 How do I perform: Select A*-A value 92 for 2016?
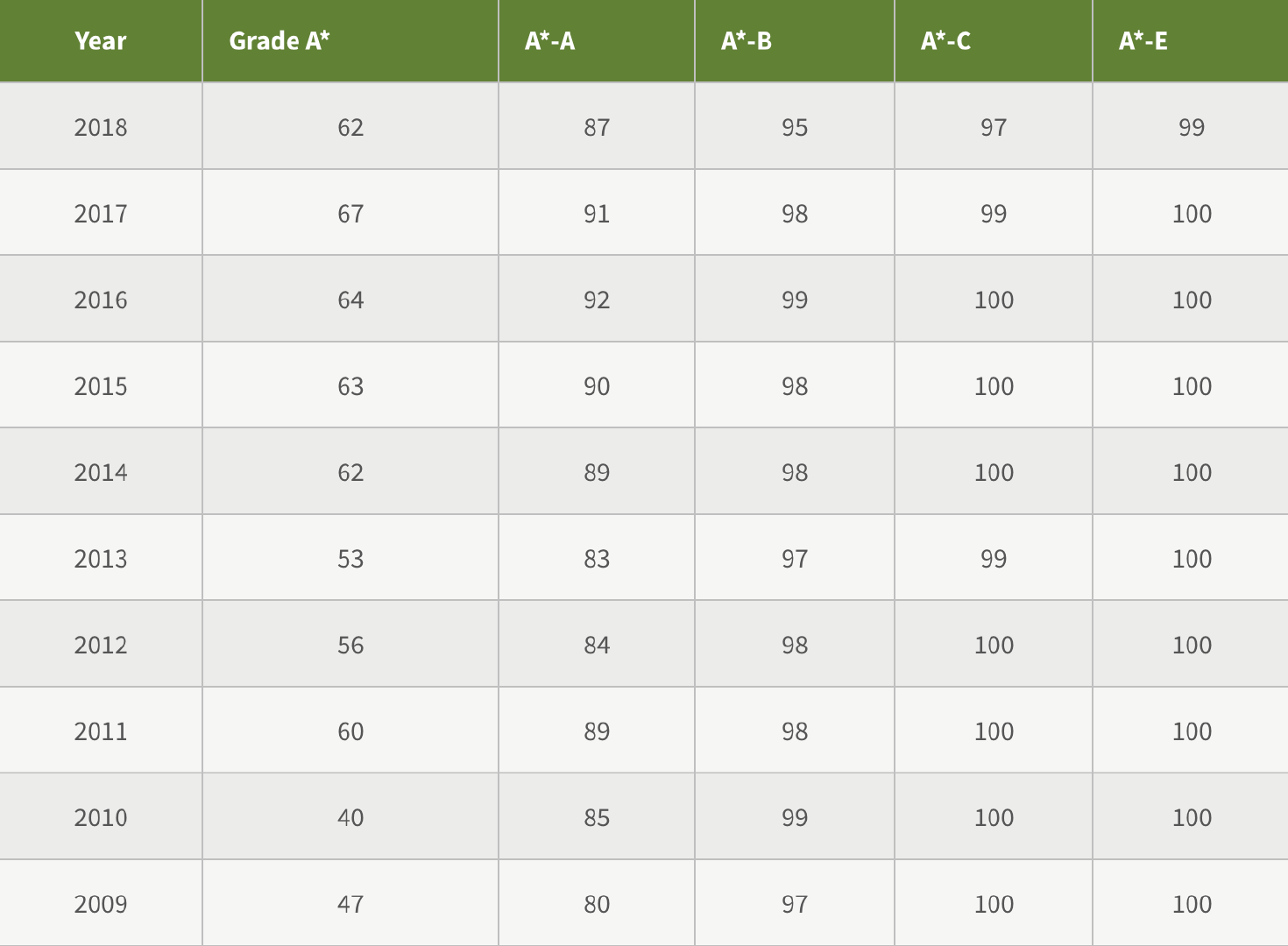(597, 300)
